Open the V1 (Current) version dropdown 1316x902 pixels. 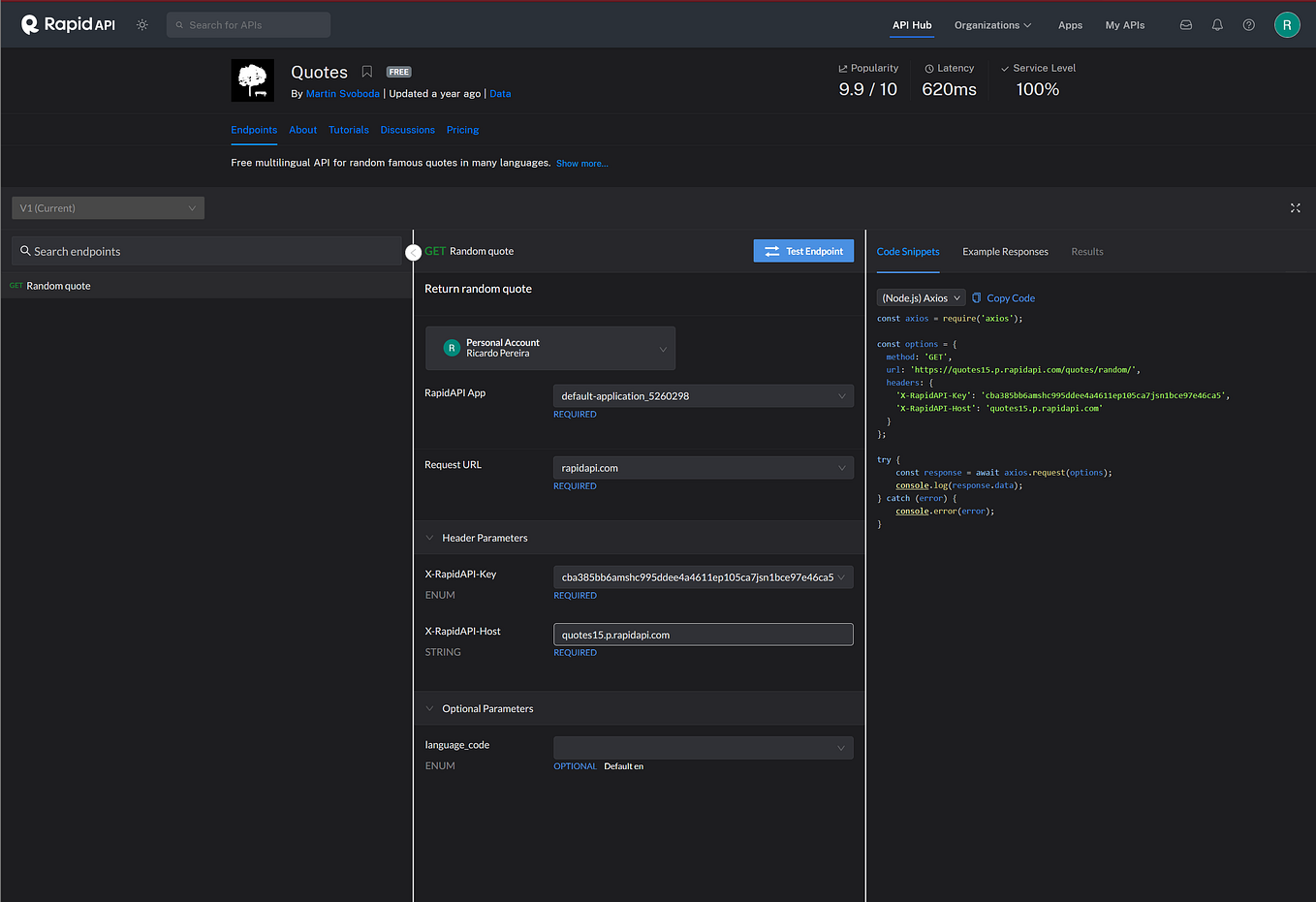(x=108, y=207)
